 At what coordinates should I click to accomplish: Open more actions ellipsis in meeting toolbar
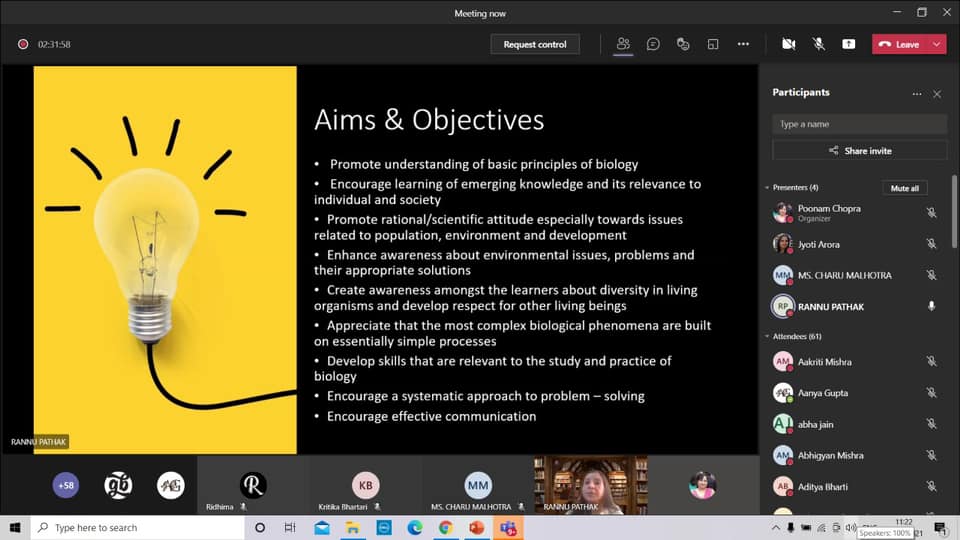[743, 44]
